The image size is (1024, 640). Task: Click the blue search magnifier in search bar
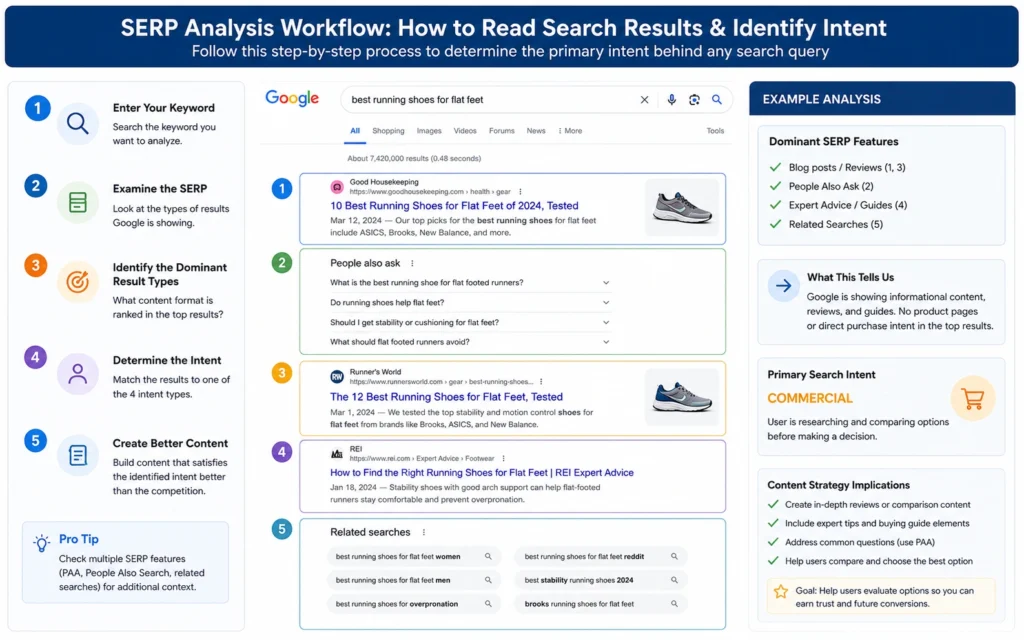(x=716, y=100)
